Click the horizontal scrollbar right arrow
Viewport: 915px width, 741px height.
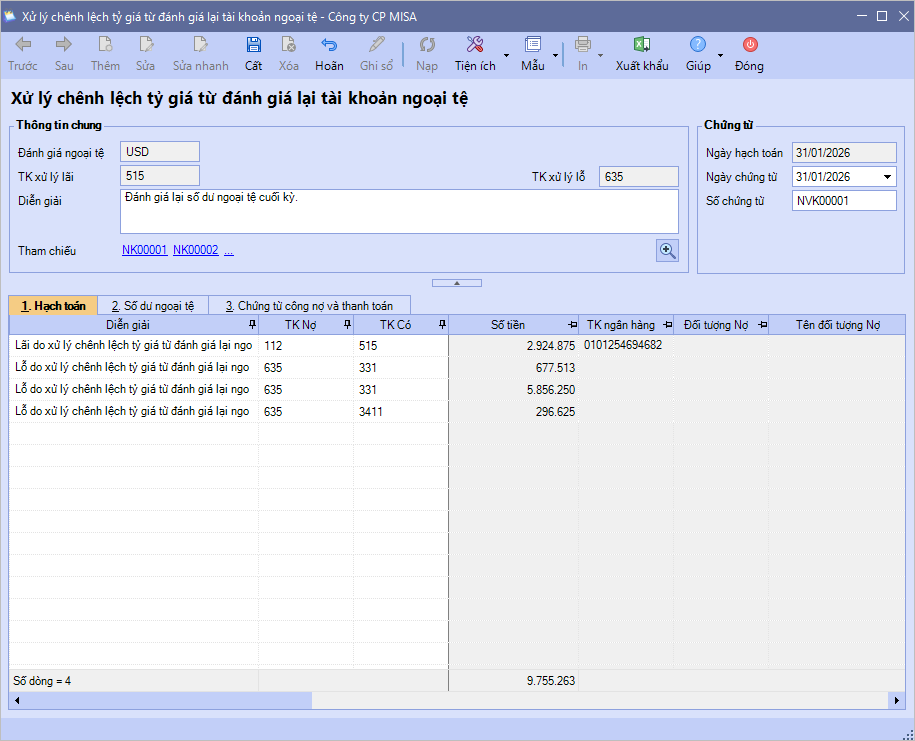tap(898, 701)
